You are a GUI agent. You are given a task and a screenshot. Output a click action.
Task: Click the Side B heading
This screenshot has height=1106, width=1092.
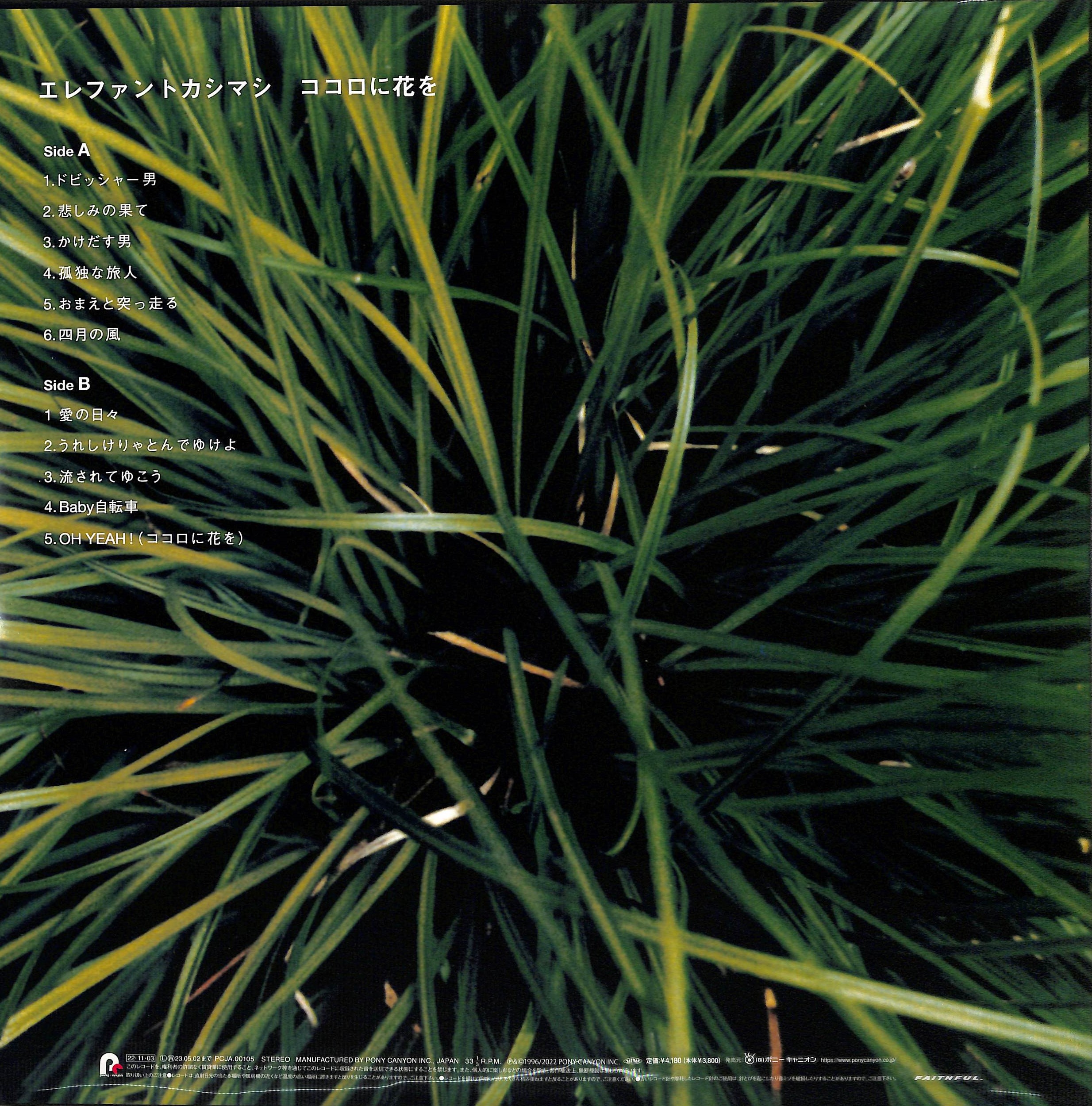[x=67, y=385]
